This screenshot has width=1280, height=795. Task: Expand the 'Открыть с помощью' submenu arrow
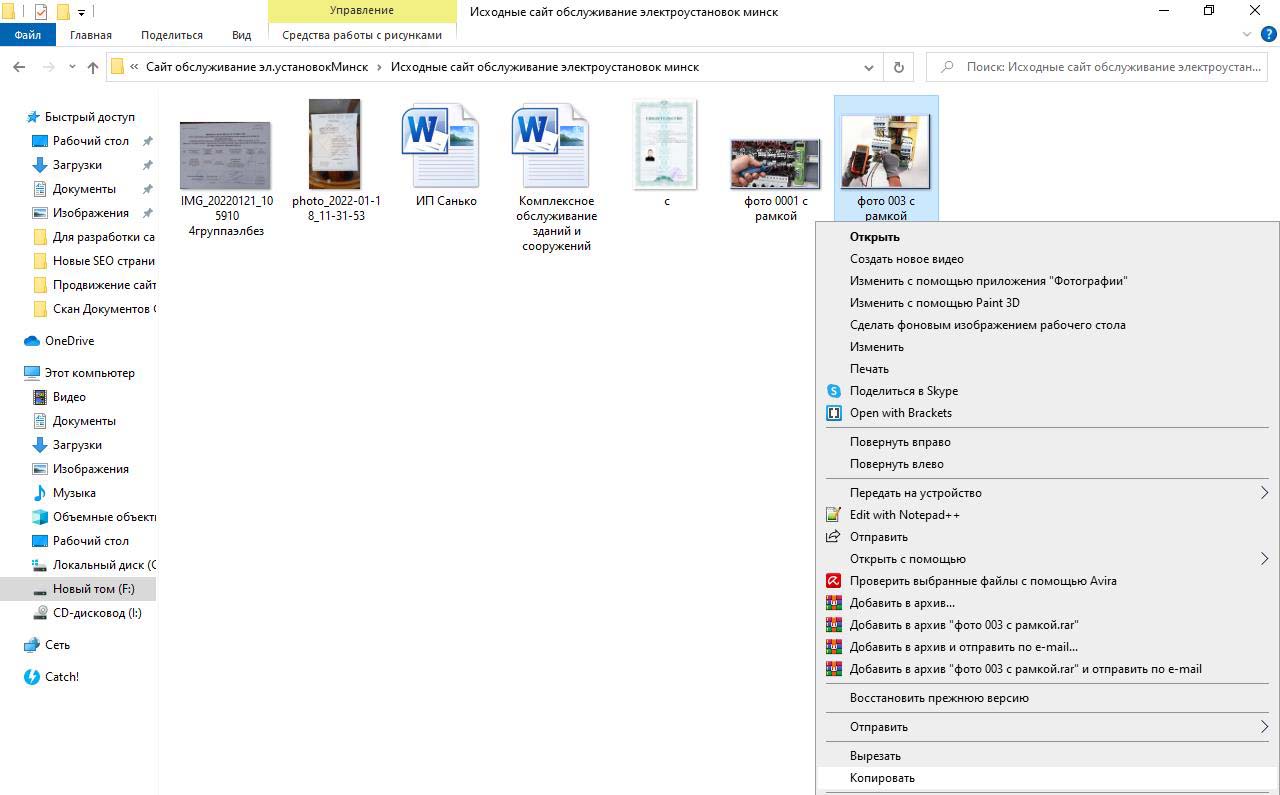[x=1264, y=559]
